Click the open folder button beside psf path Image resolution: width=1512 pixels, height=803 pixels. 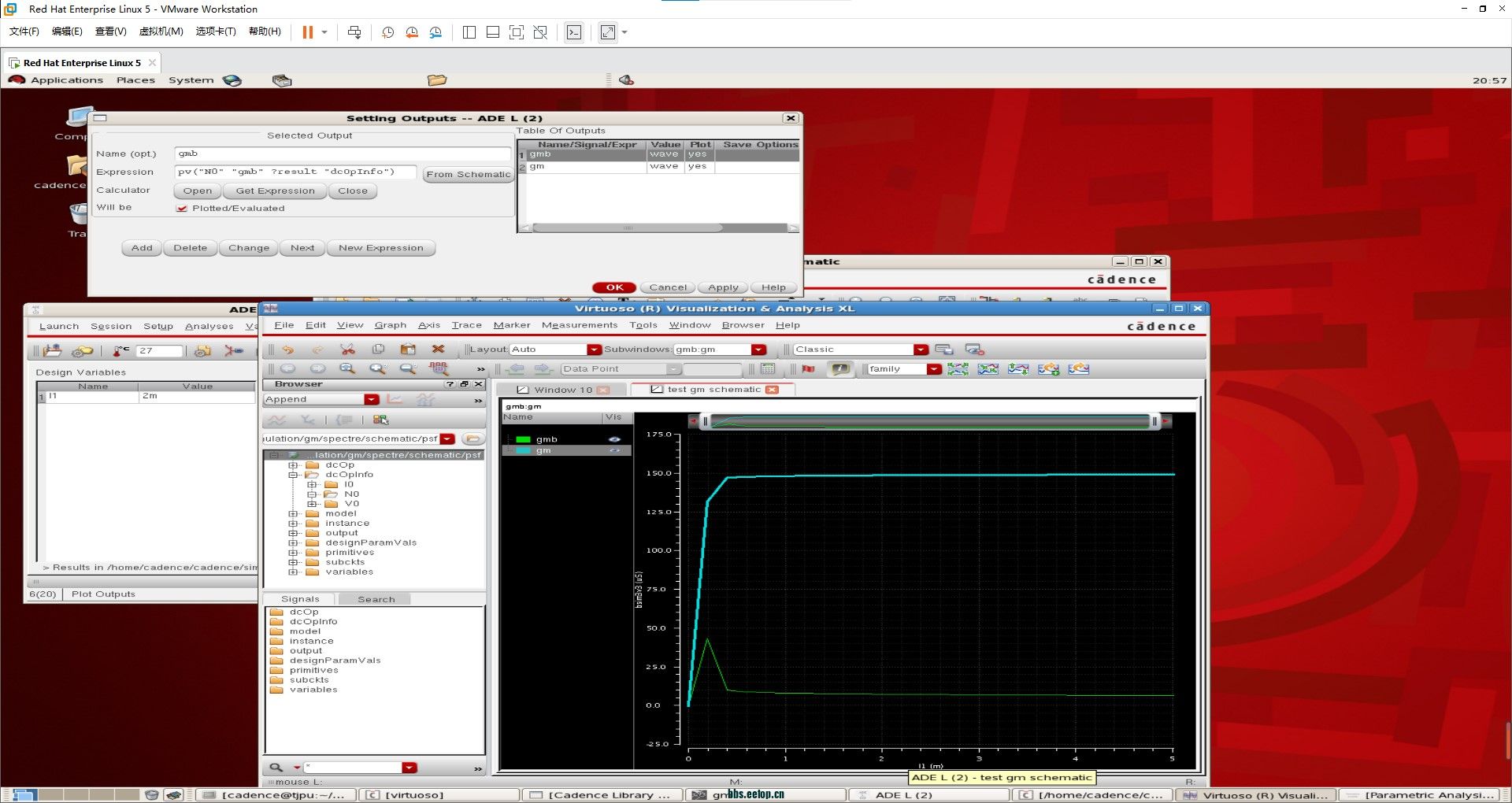(x=472, y=439)
